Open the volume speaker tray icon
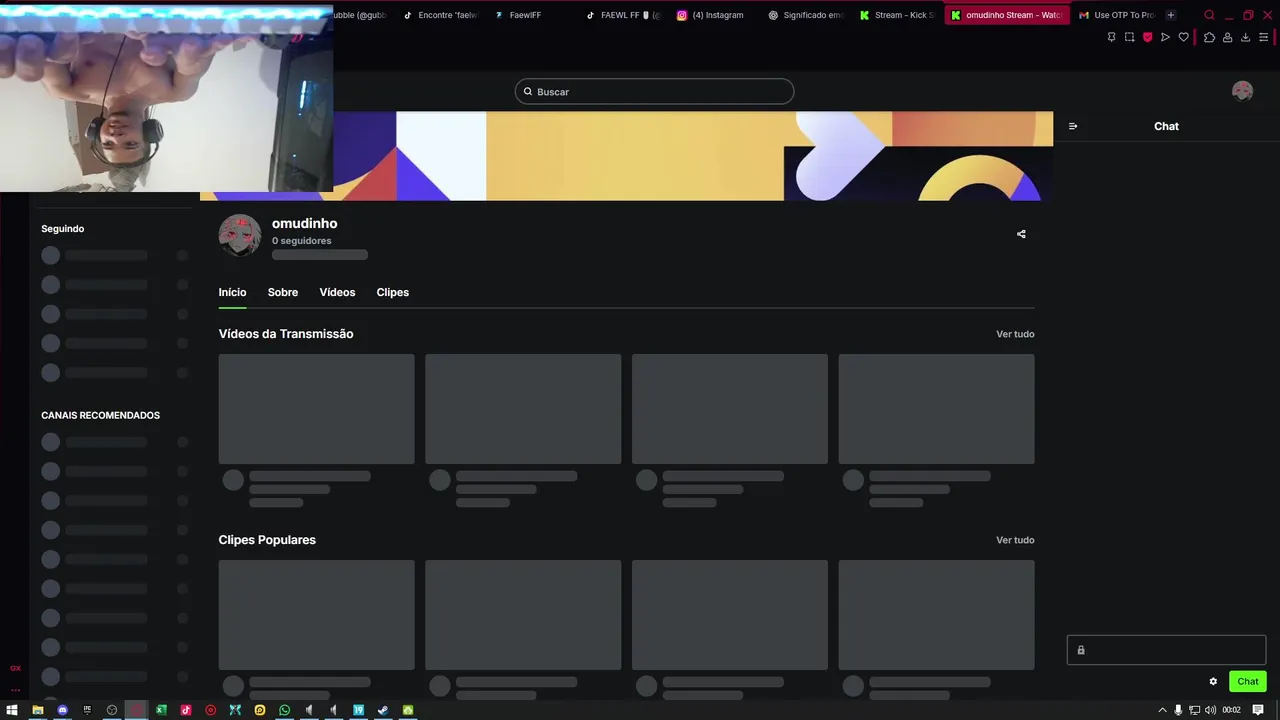The image size is (1280, 720). (x=1210, y=710)
